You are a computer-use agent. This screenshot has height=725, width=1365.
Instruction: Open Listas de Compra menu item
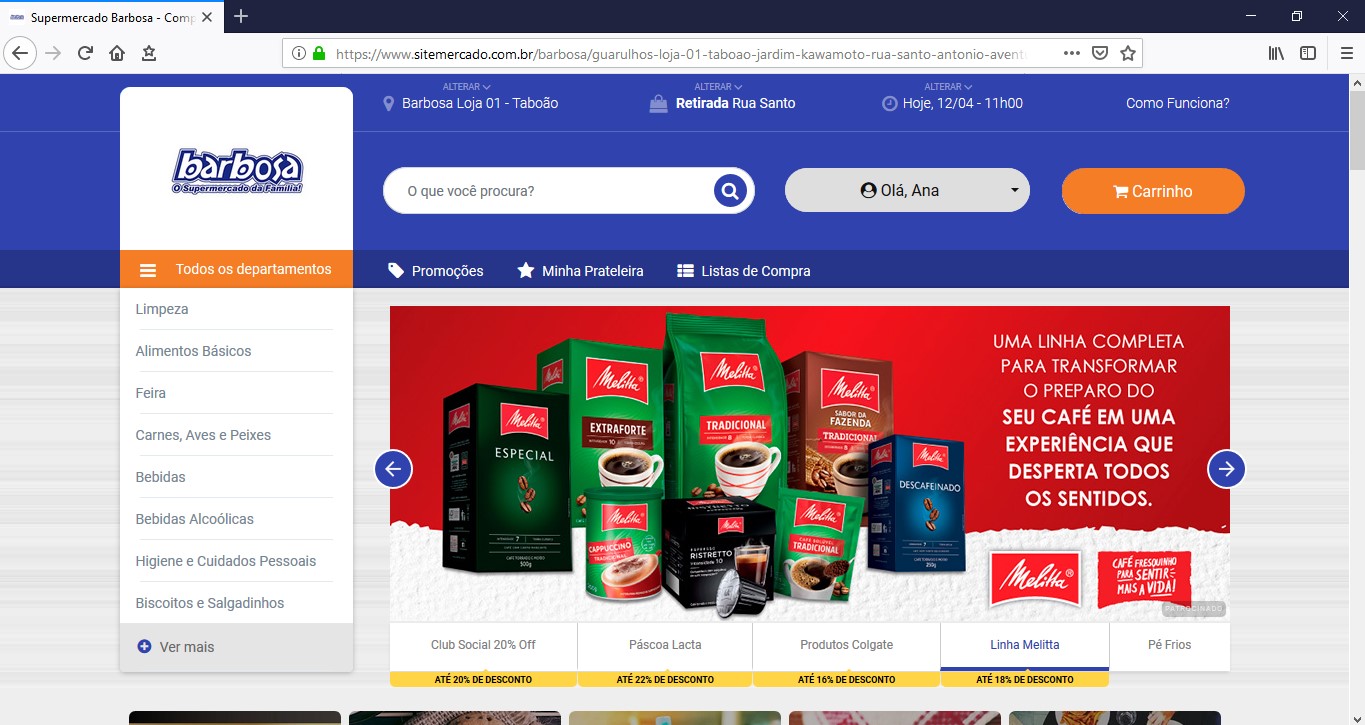(x=743, y=271)
